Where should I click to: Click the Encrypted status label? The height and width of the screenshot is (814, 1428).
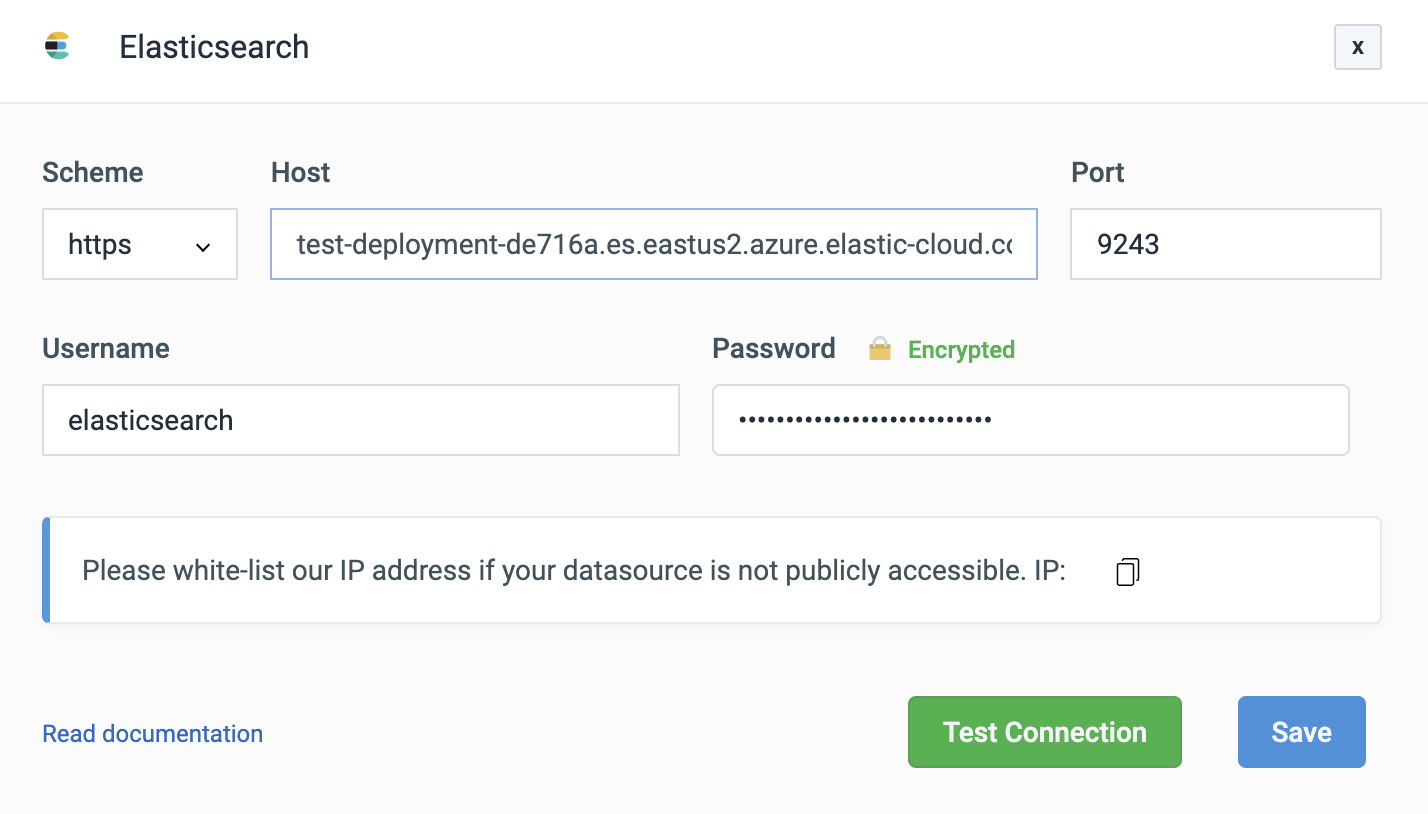coord(961,349)
